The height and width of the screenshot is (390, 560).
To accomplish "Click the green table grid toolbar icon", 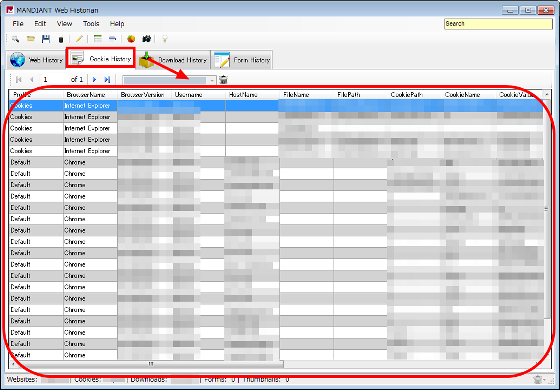I will click(98, 39).
